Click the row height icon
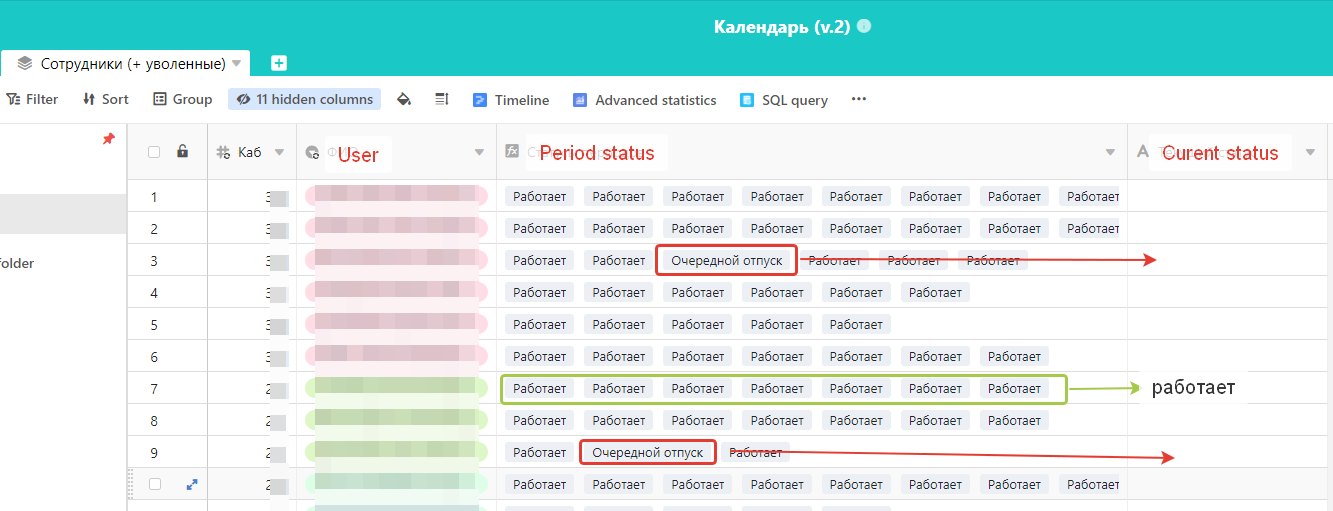Image resolution: width=1333 pixels, height=511 pixels. pyautogui.click(x=441, y=99)
